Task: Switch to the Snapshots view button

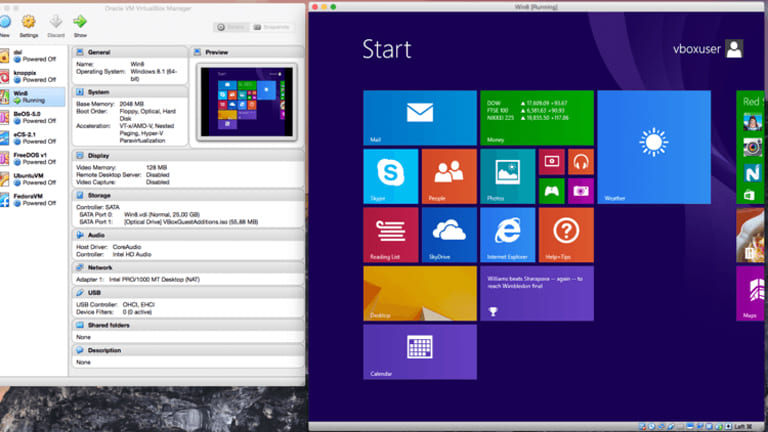Action: [272, 27]
